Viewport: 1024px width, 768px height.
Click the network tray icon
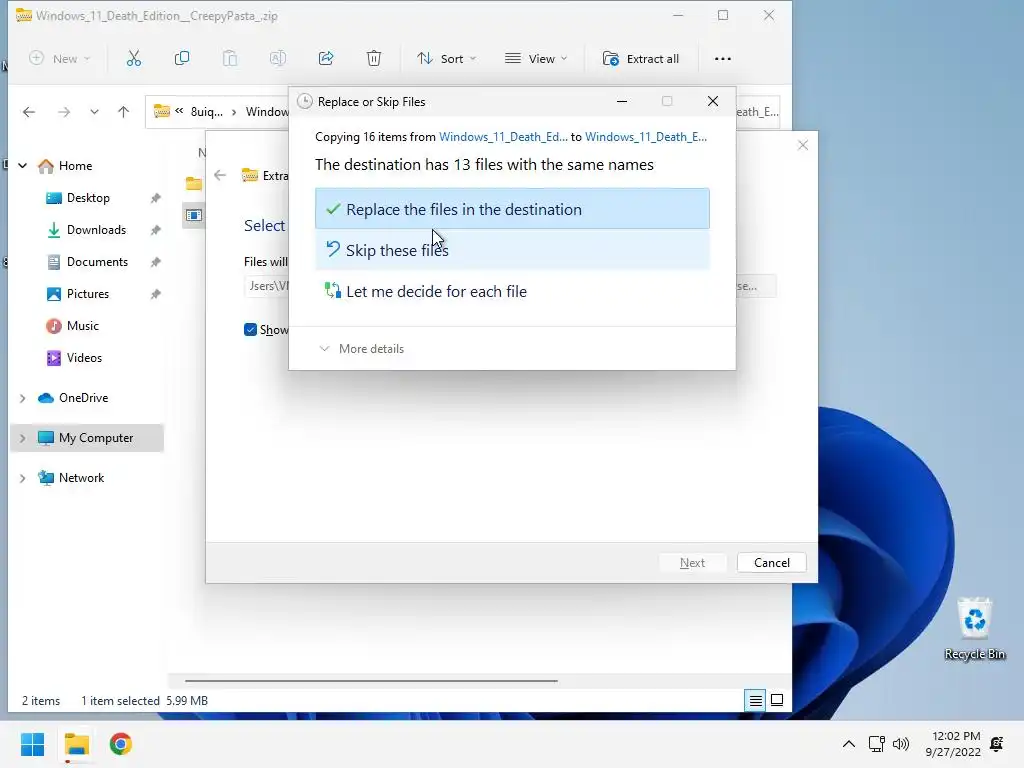point(876,744)
